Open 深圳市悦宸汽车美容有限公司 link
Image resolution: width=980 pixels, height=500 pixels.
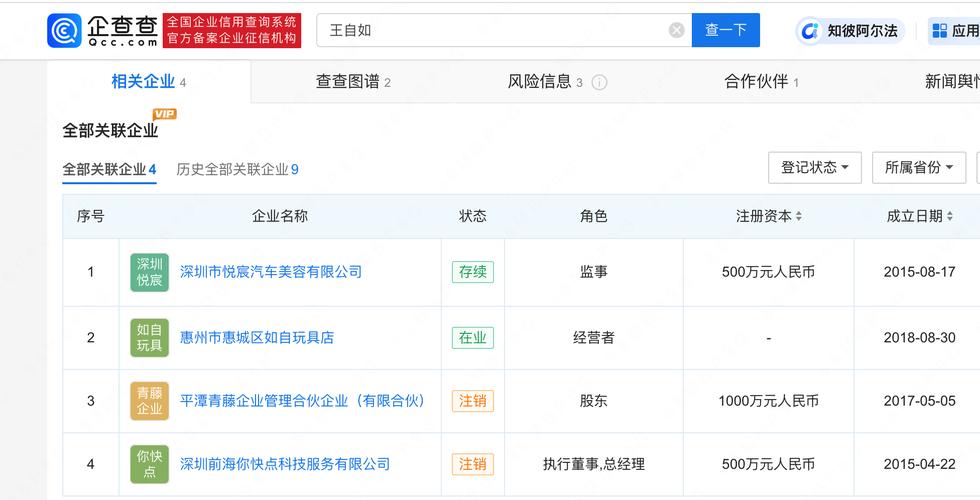(x=271, y=272)
